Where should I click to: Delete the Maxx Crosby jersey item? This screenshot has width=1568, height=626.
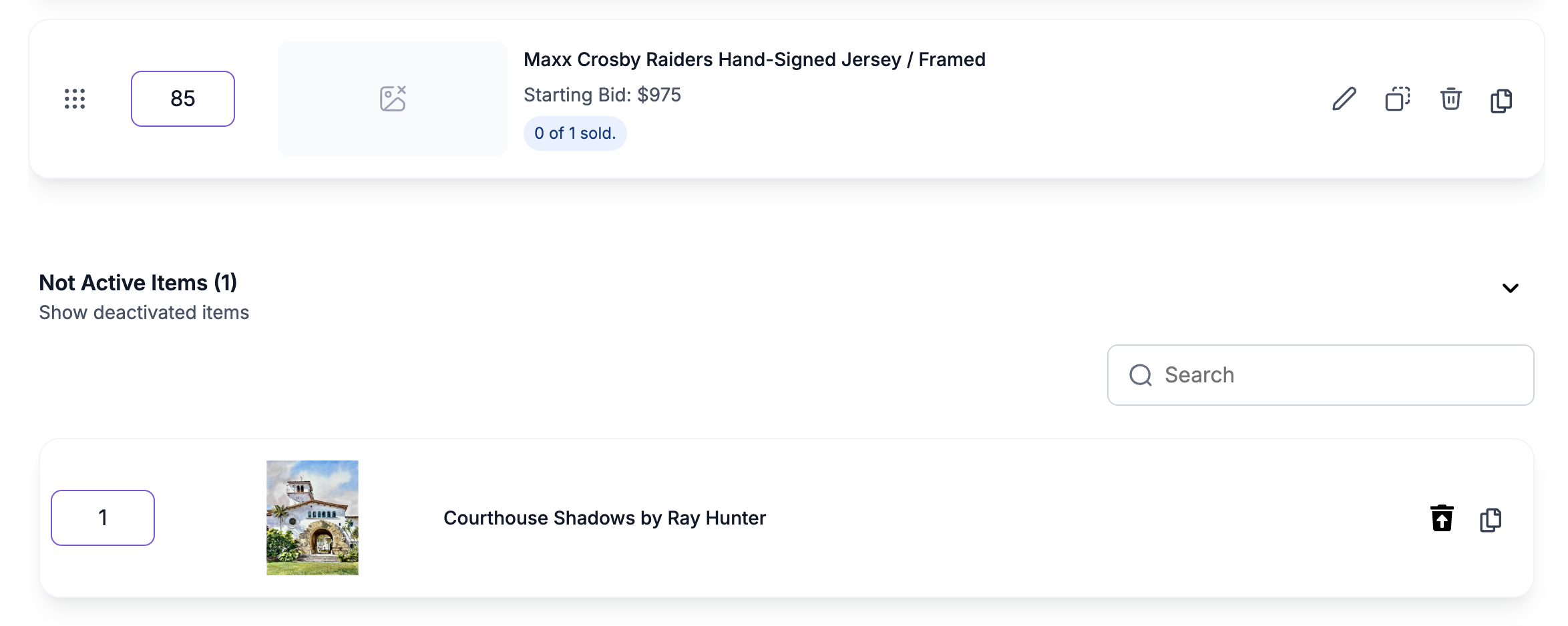pyautogui.click(x=1450, y=99)
